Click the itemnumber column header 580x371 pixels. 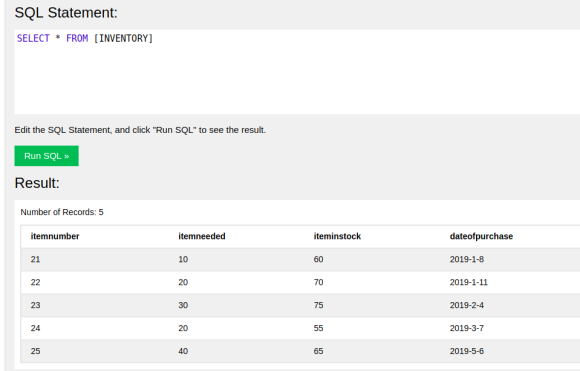click(x=55, y=236)
